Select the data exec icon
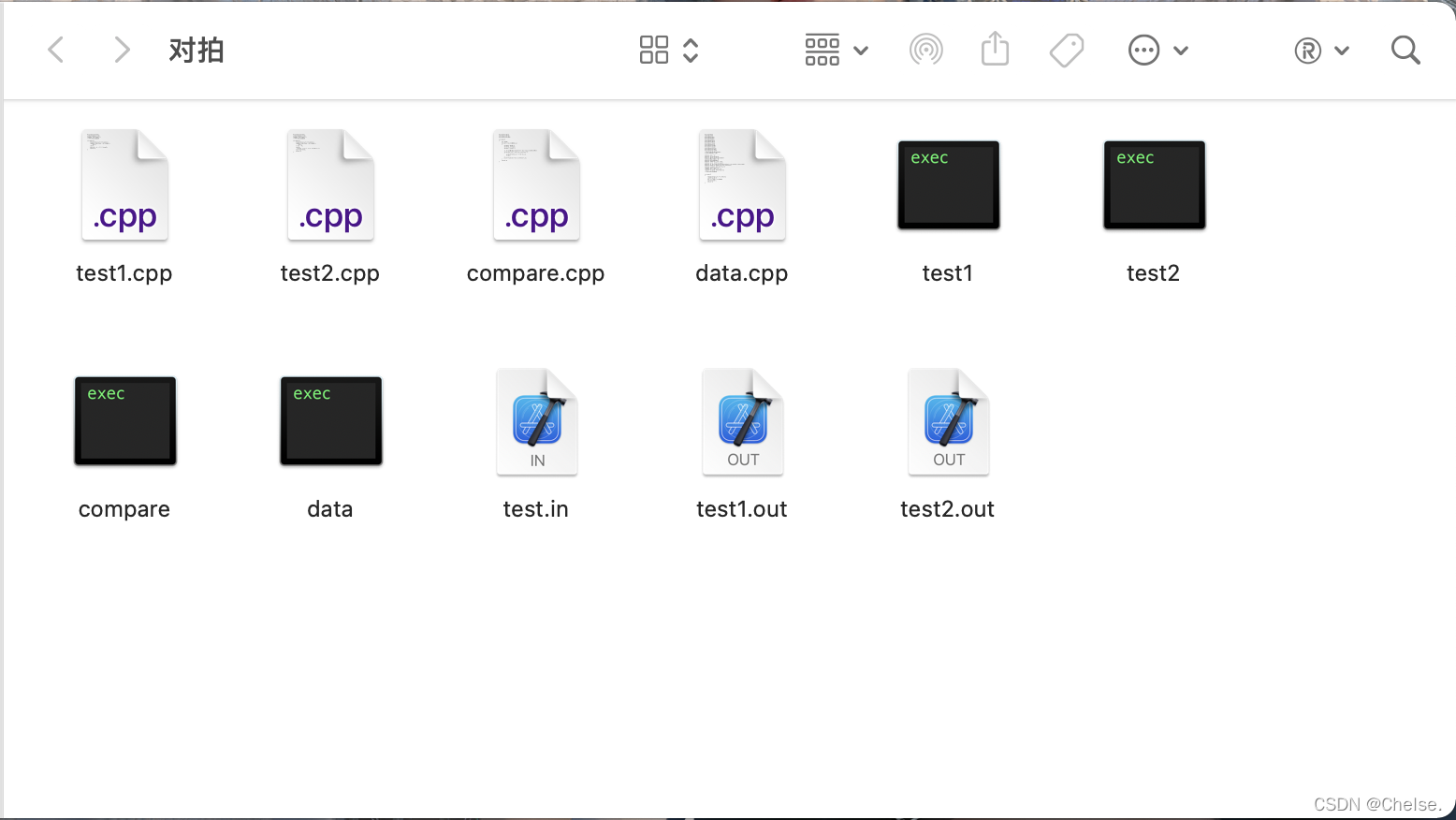This screenshot has height=820, width=1456. [x=330, y=421]
